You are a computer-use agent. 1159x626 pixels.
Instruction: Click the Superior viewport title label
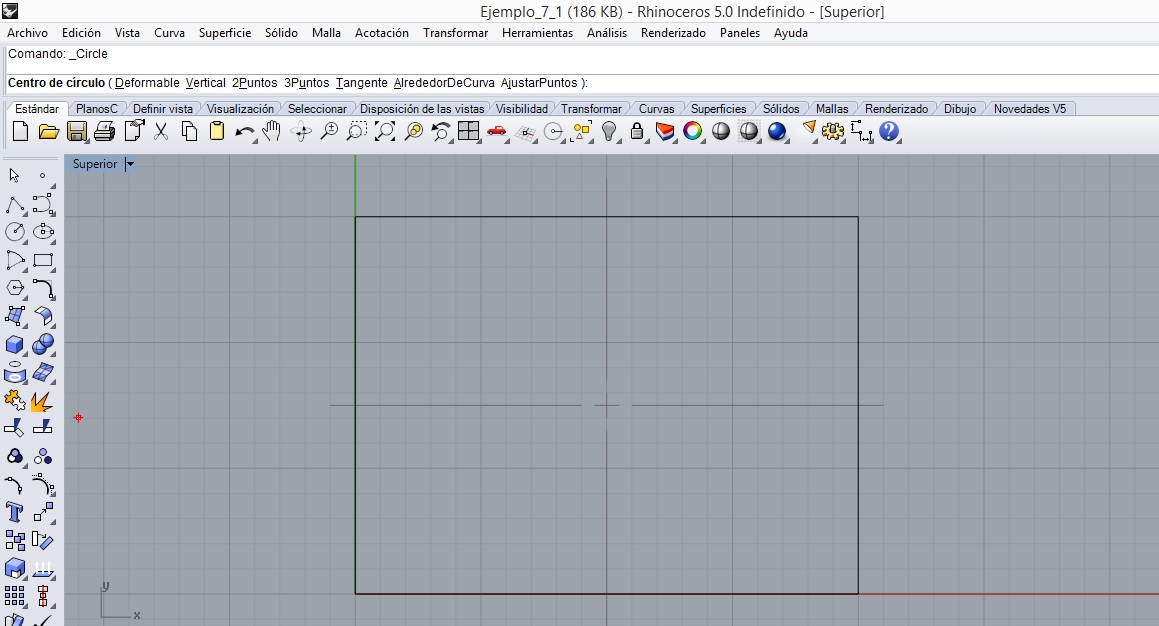95,164
